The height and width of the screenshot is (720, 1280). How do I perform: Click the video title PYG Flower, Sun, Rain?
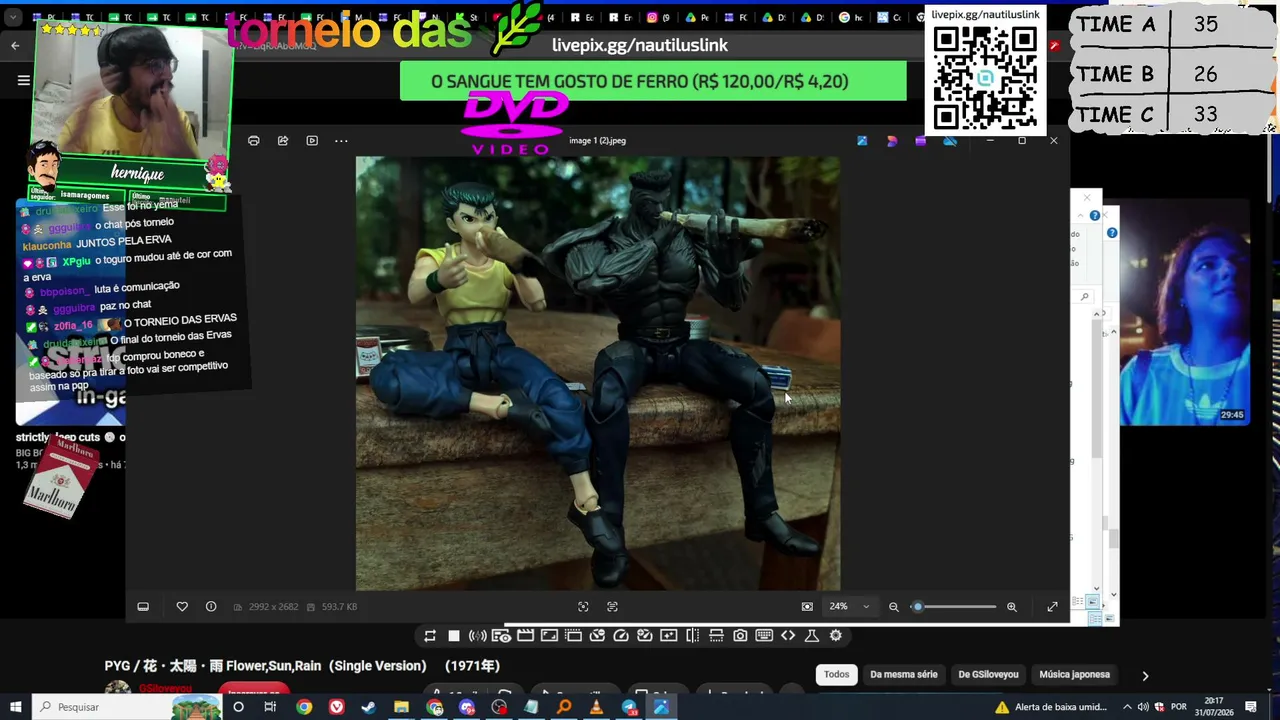(x=302, y=666)
